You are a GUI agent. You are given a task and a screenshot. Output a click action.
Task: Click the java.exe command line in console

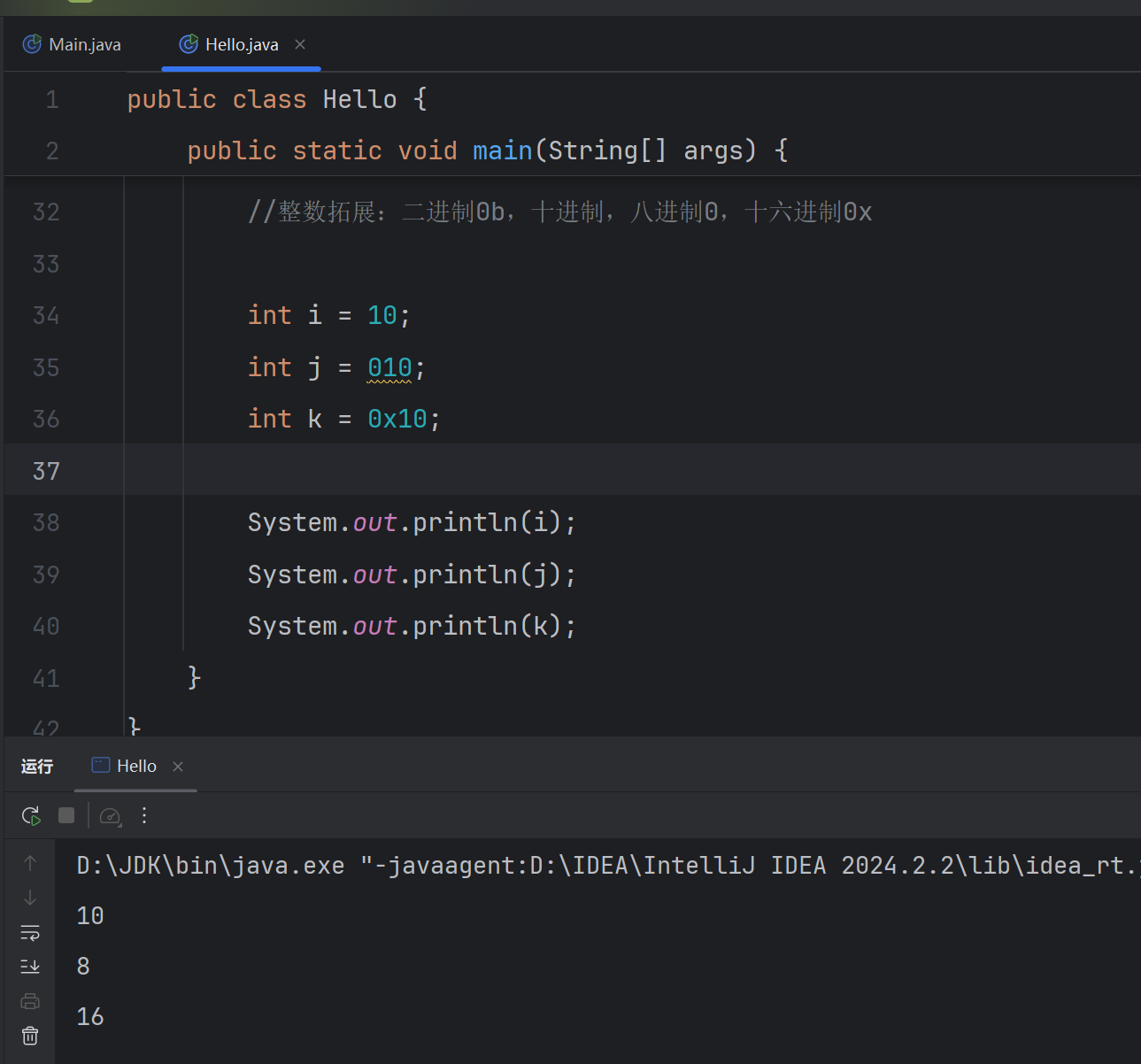tap(608, 865)
